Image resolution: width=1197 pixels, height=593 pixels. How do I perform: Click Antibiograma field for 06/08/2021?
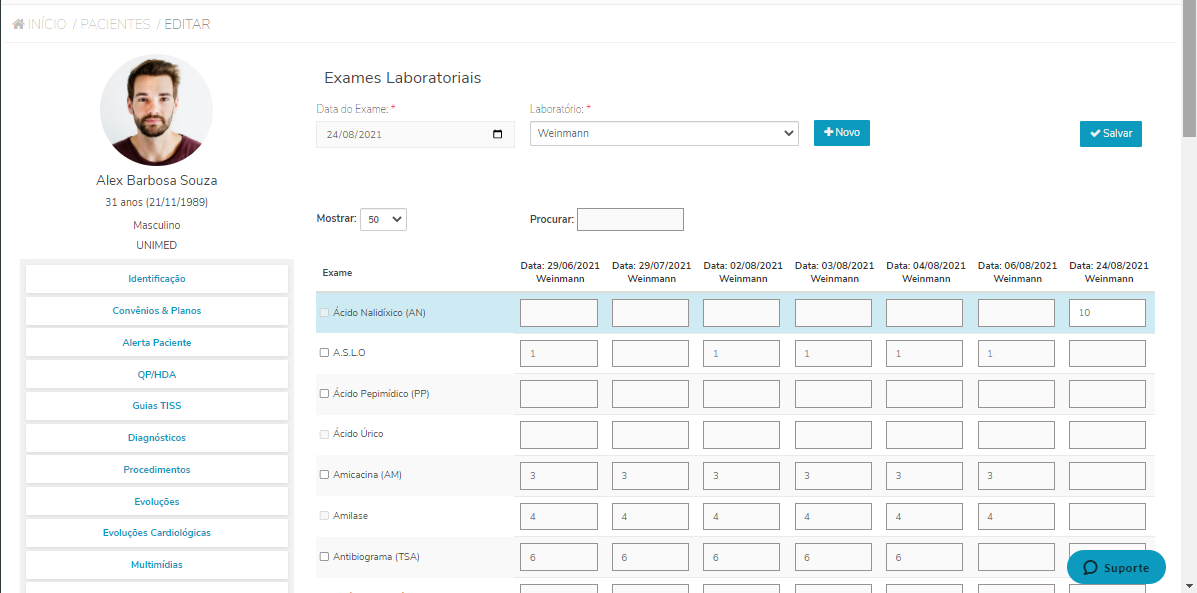pos(1016,557)
